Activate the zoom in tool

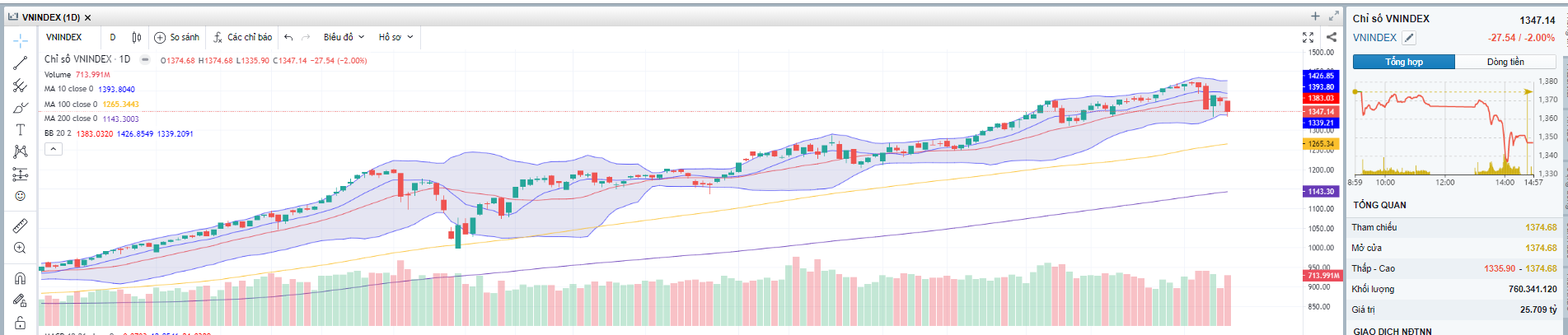(x=21, y=248)
